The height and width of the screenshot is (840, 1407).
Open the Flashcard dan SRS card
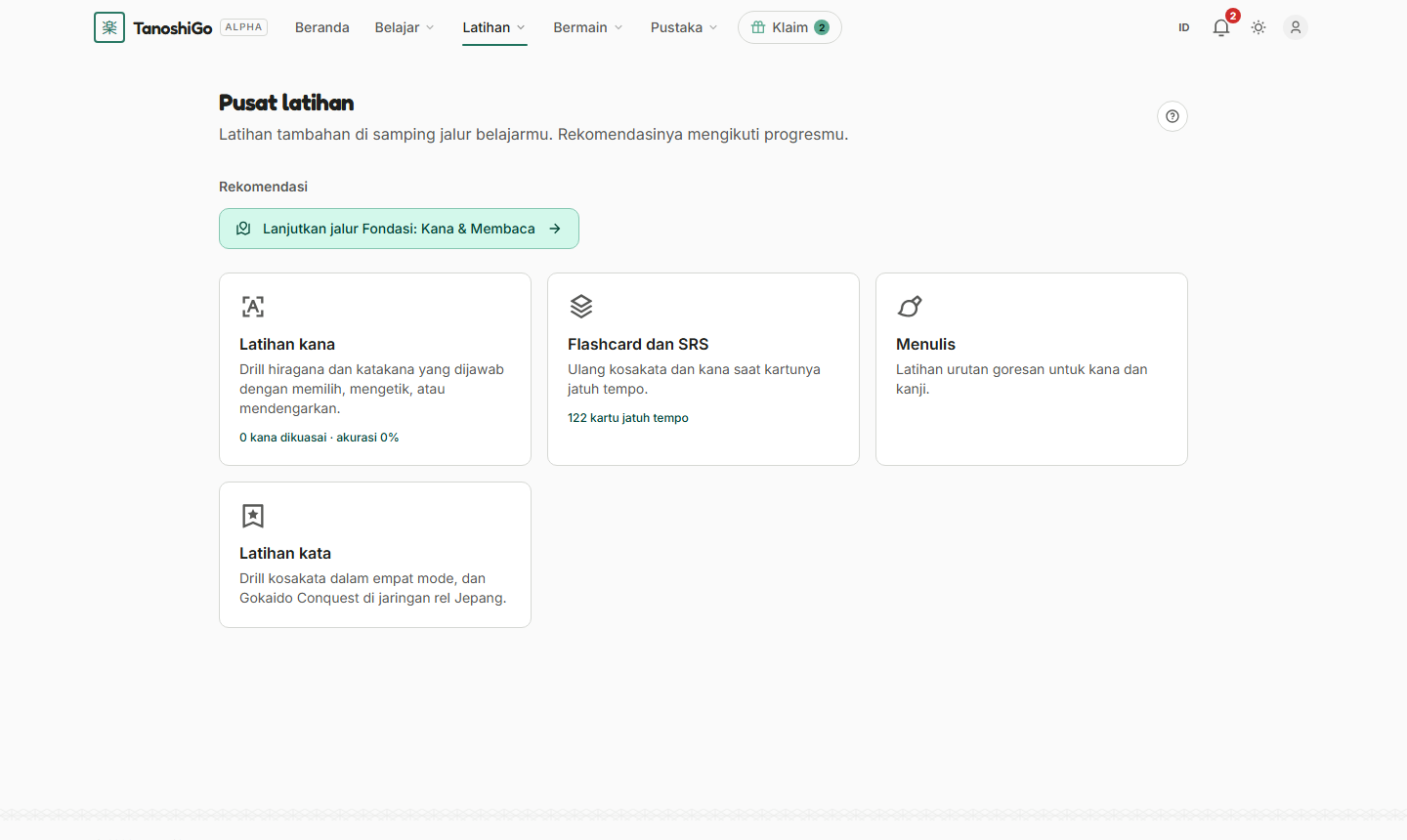click(x=703, y=369)
